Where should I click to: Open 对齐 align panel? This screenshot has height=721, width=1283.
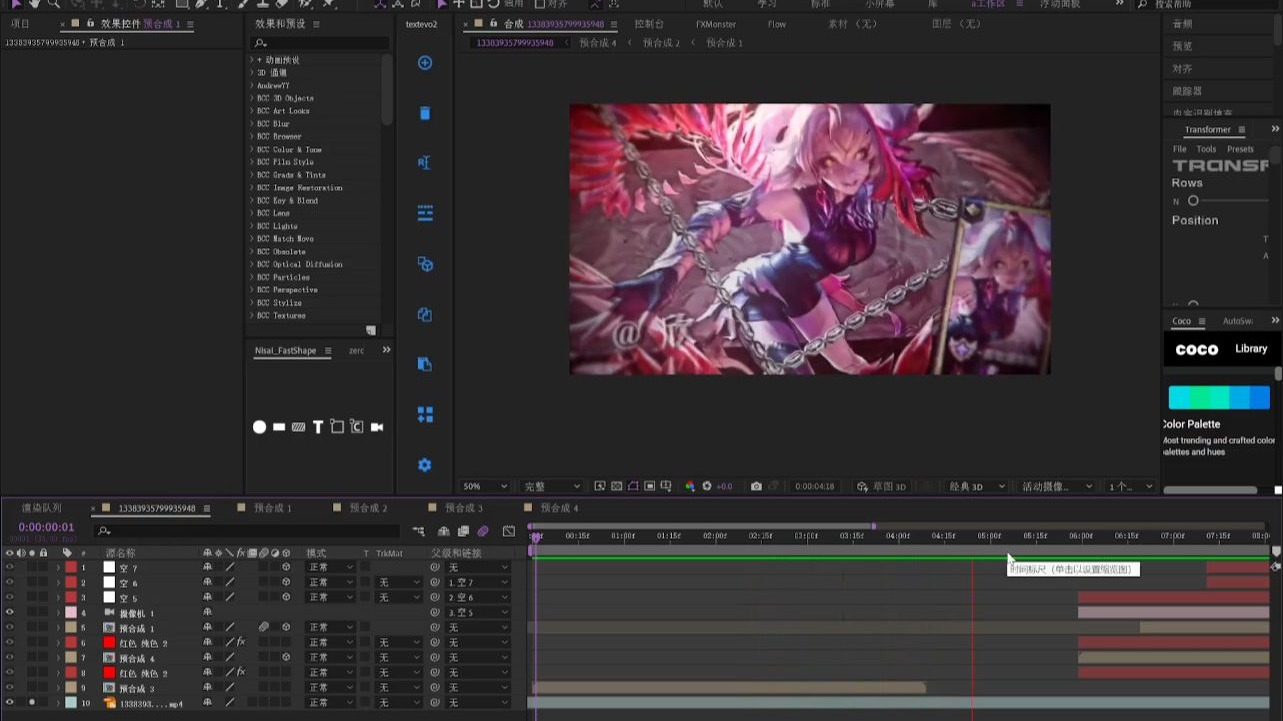click(x=1183, y=69)
